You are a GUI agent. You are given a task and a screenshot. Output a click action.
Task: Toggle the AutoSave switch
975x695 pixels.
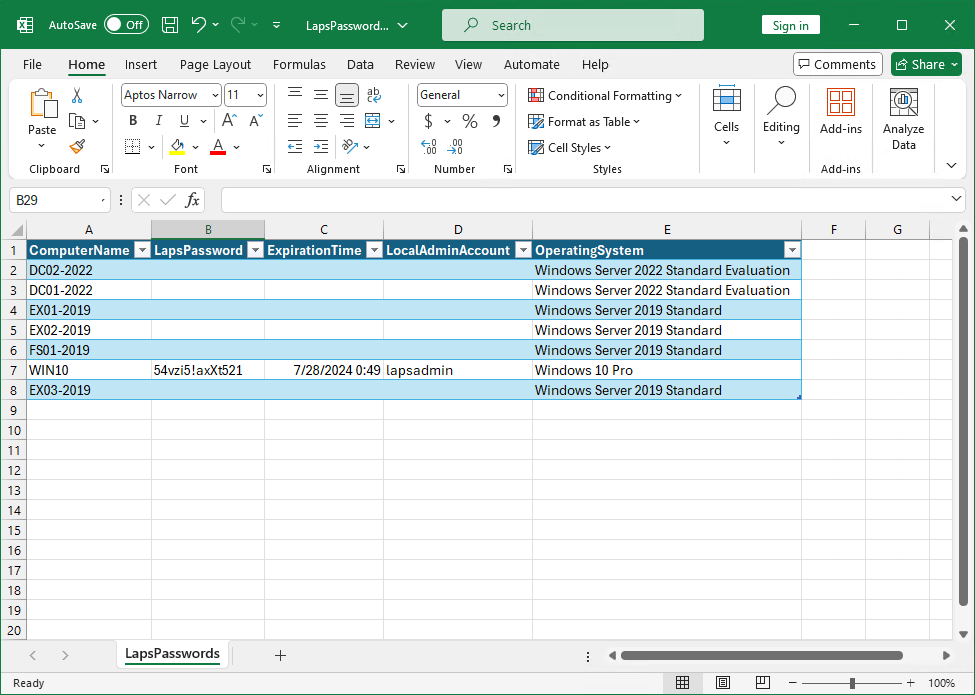pos(126,25)
